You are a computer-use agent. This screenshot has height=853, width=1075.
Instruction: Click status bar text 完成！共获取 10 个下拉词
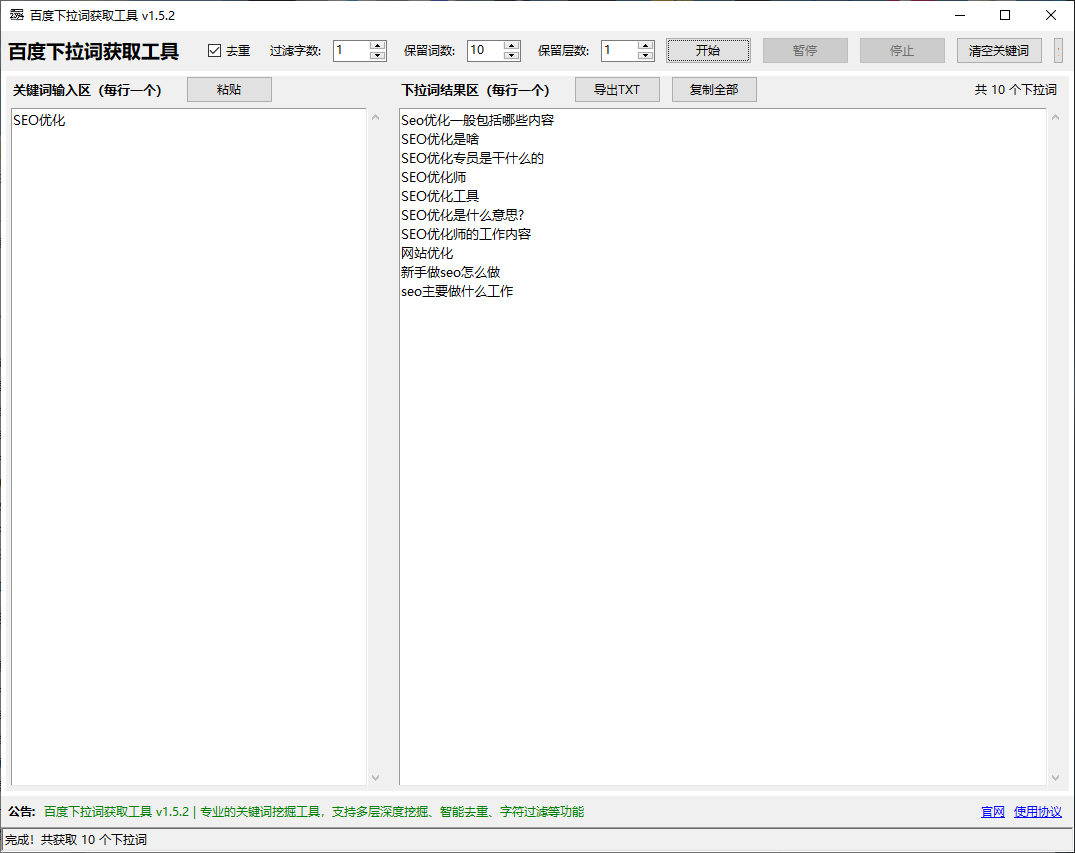pos(75,840)
